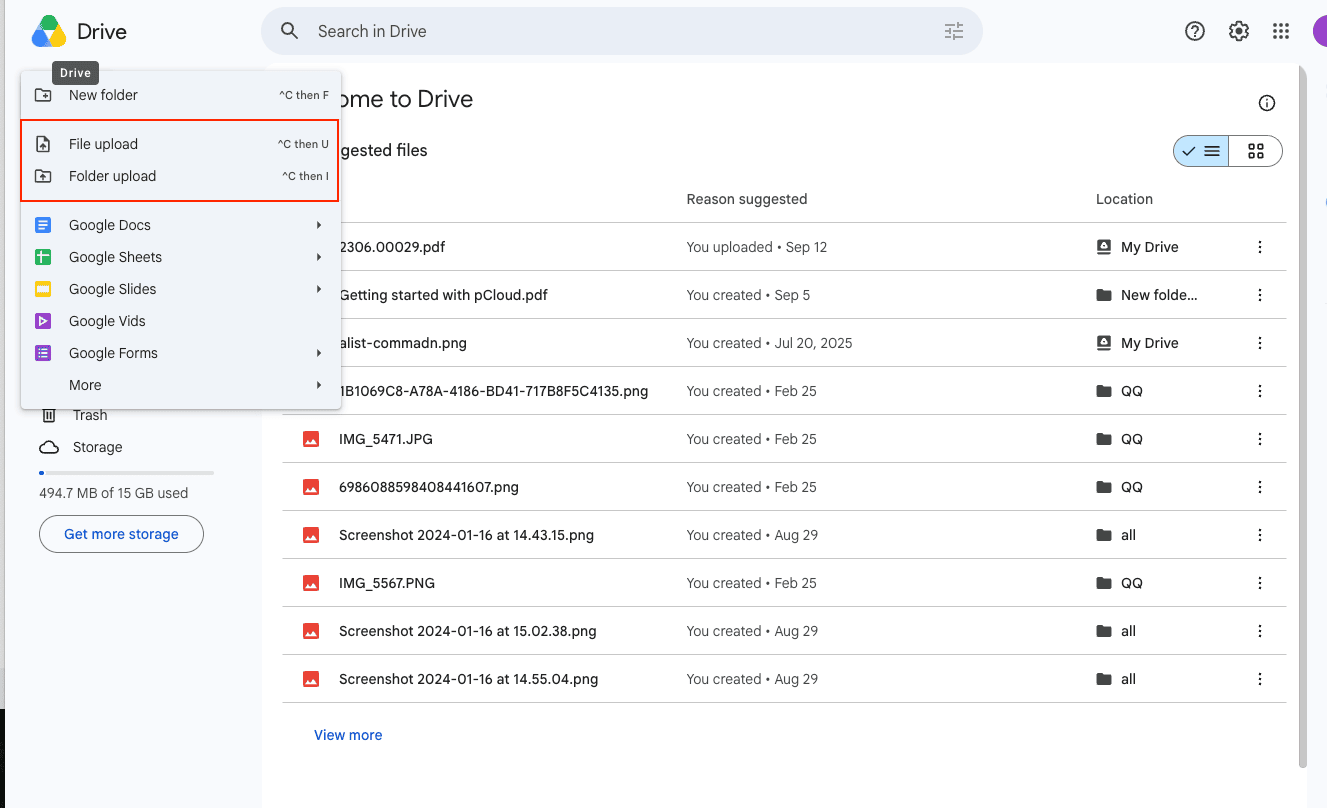Open advanced search filter options icon

pos(954,31)
